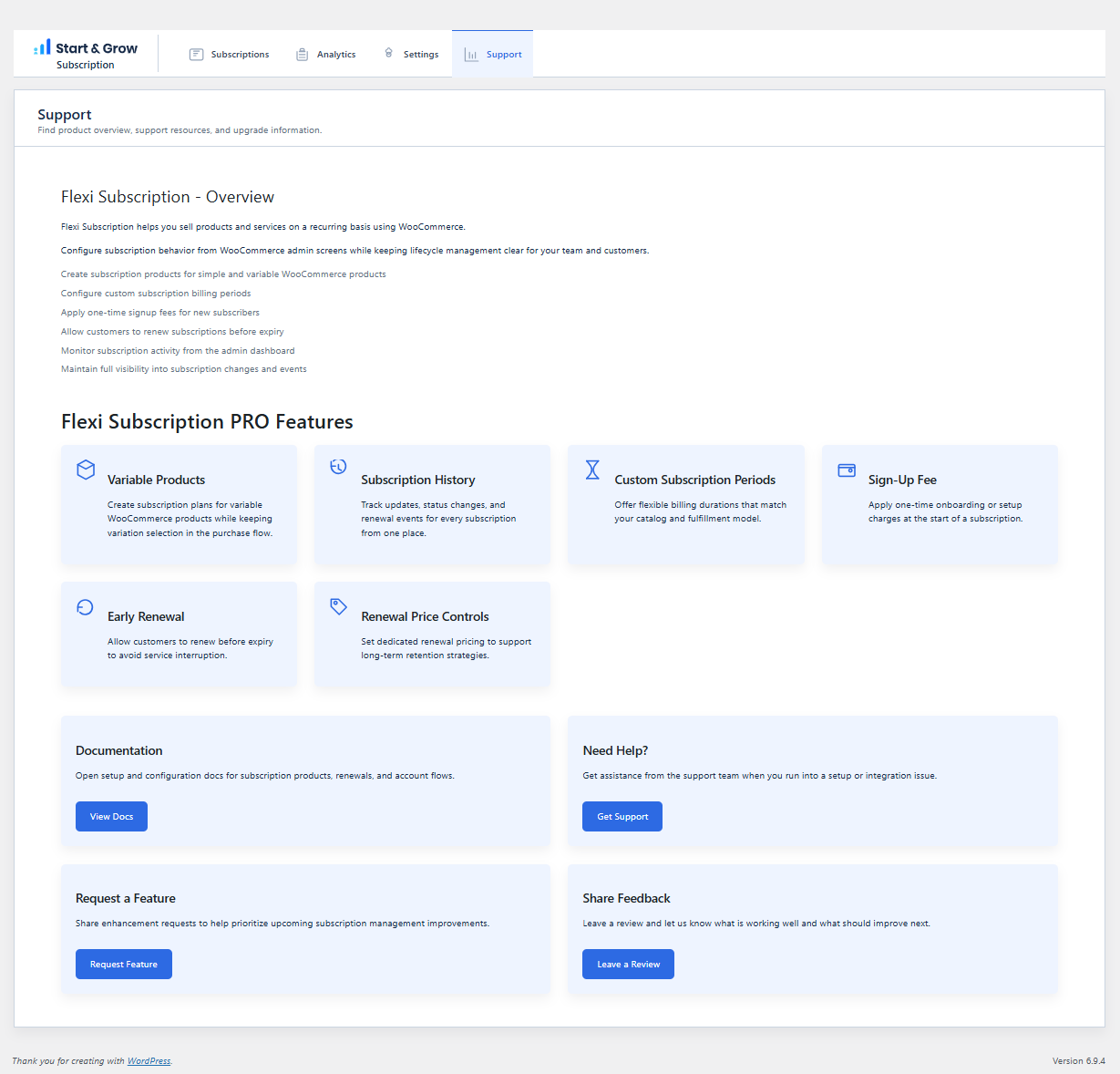
Task: Click the Settings tab icon
Action: pyautogui.click(x=389, y=54)
